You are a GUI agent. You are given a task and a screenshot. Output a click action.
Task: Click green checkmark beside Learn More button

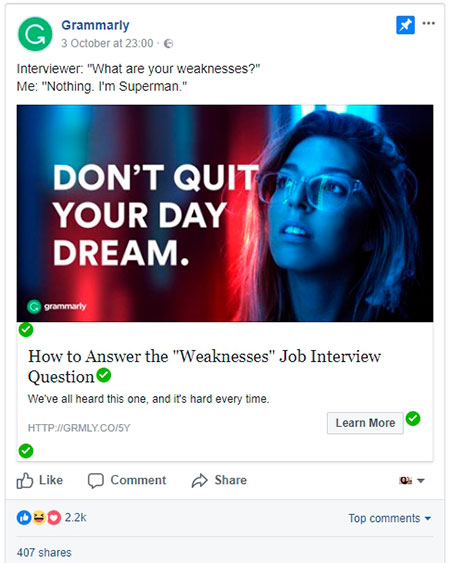413,419
